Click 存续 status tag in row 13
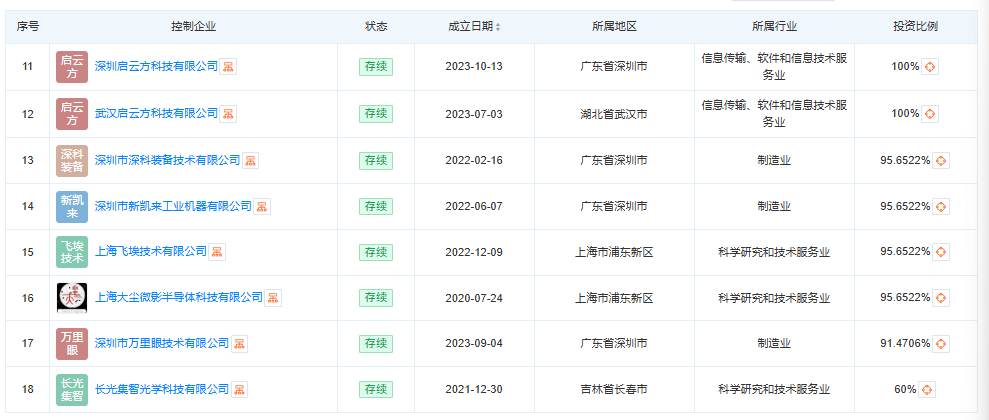The height and width of the screenshot is (420, 989). pos(376,160)
